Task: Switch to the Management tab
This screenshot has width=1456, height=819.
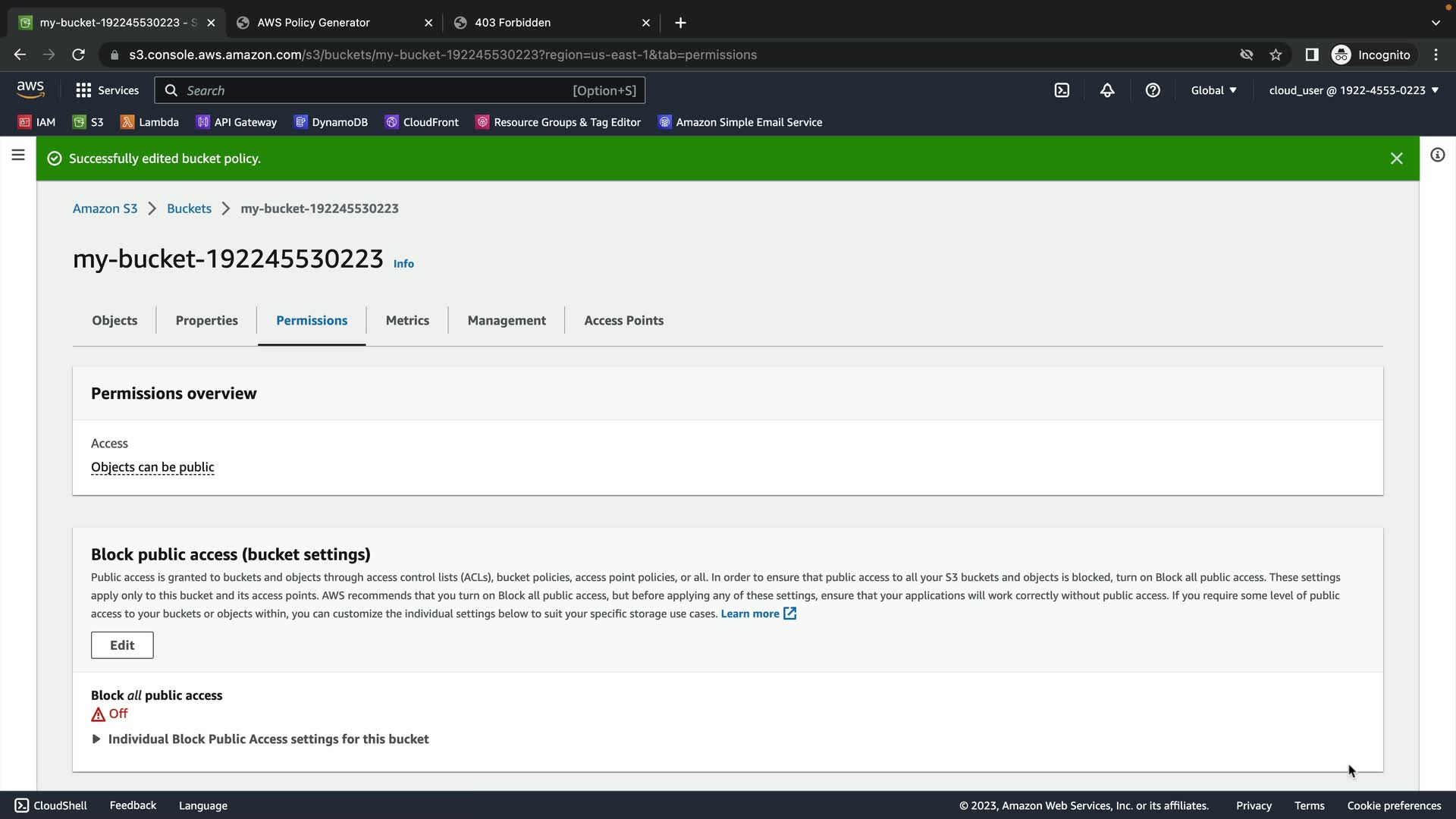Action: tap(507, 321)
